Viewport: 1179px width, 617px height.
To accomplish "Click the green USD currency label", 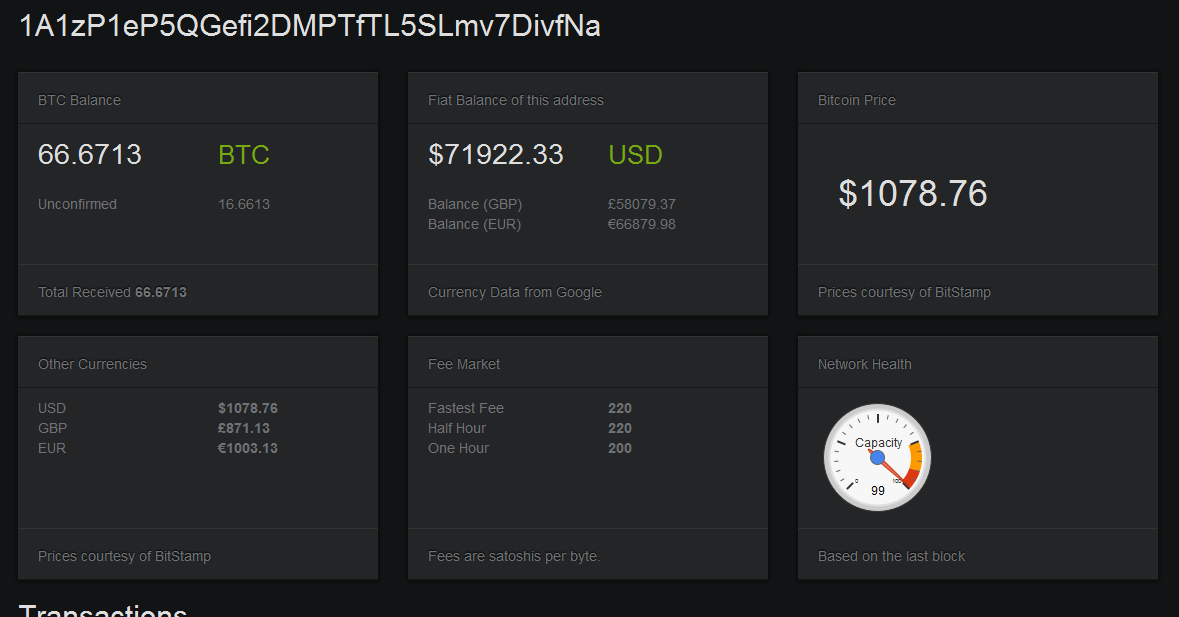I will (x=635, y=155).
